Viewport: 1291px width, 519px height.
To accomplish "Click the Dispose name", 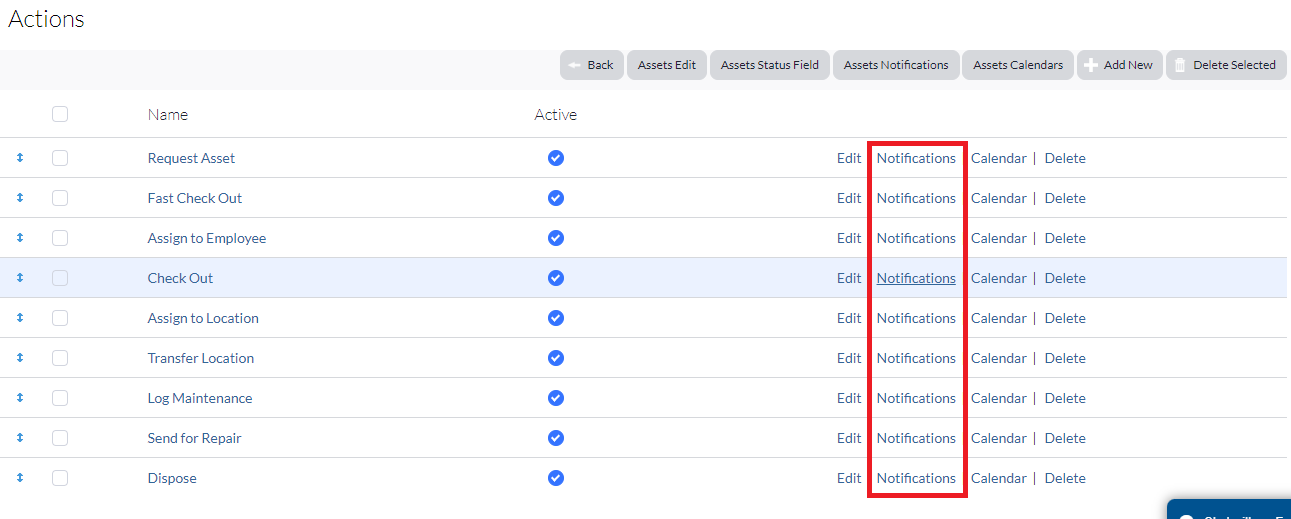I will [x=172, y=478].
